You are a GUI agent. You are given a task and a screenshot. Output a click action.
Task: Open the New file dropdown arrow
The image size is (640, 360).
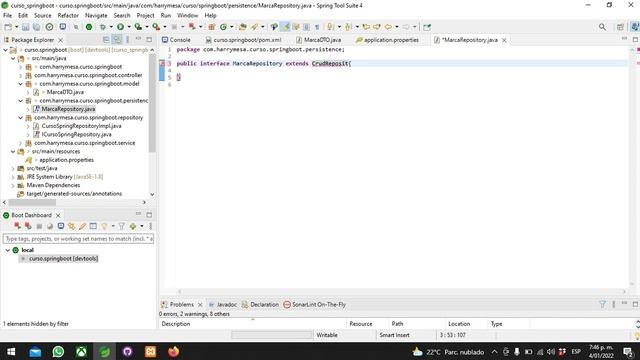17,27
